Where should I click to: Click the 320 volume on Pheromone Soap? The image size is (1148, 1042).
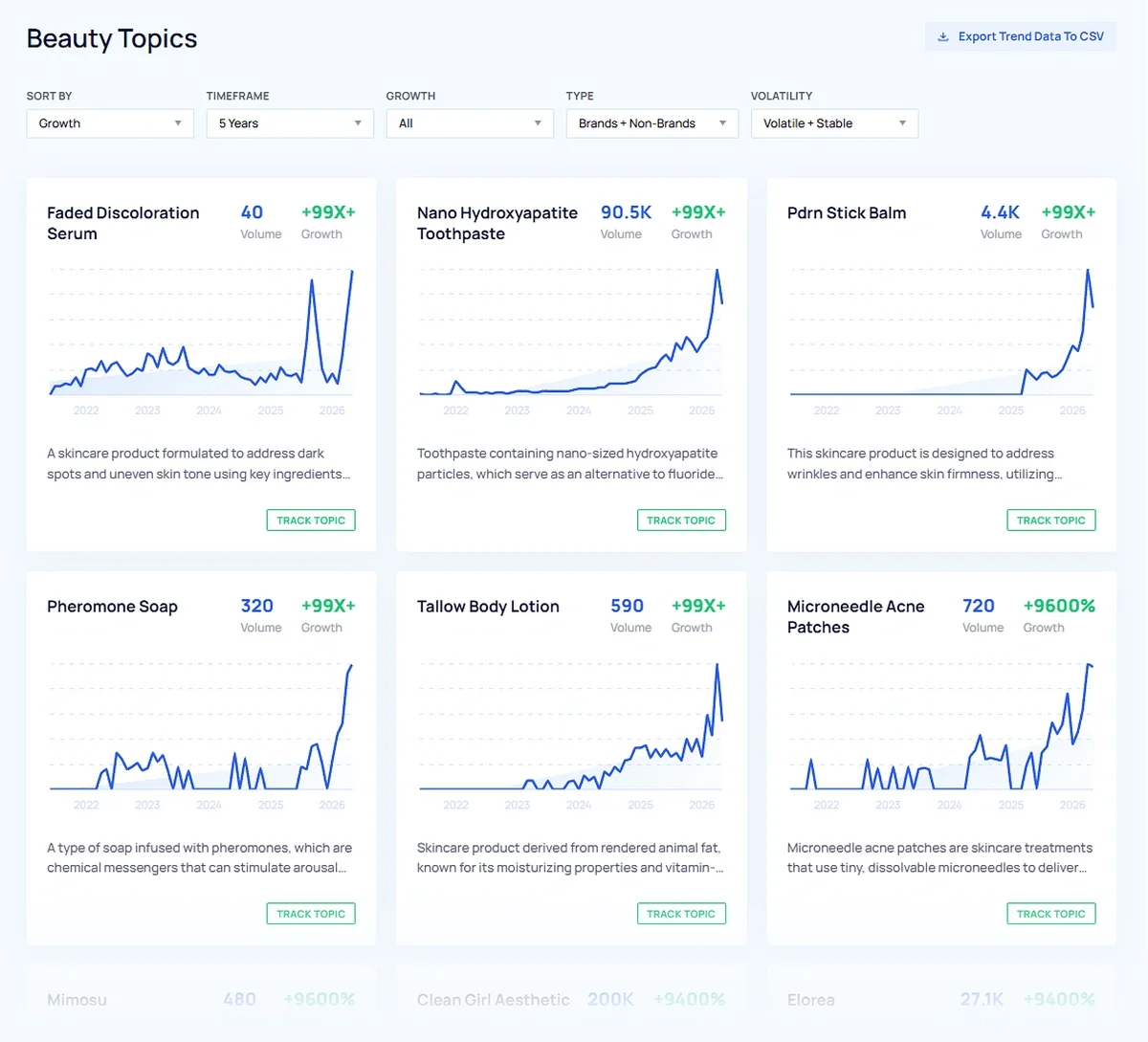click(x=257, y=606)
